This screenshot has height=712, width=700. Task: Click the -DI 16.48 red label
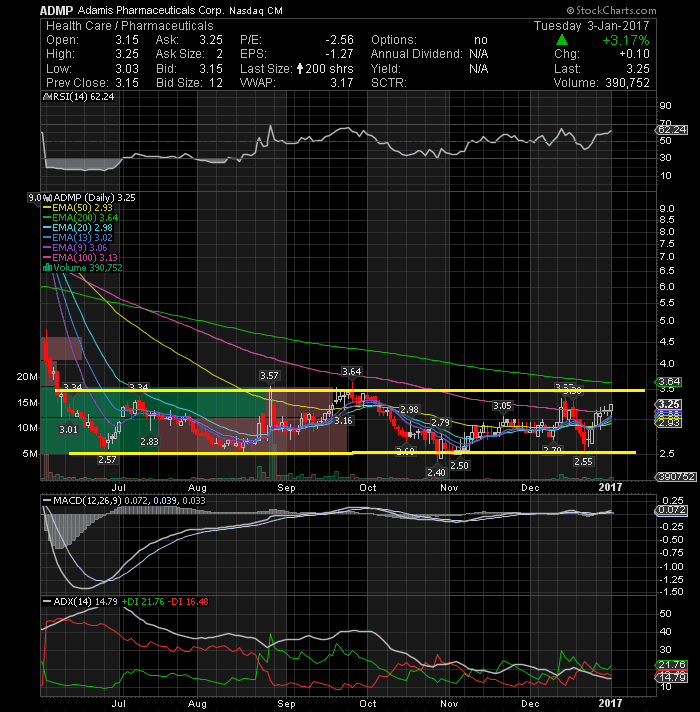(188, 602)
